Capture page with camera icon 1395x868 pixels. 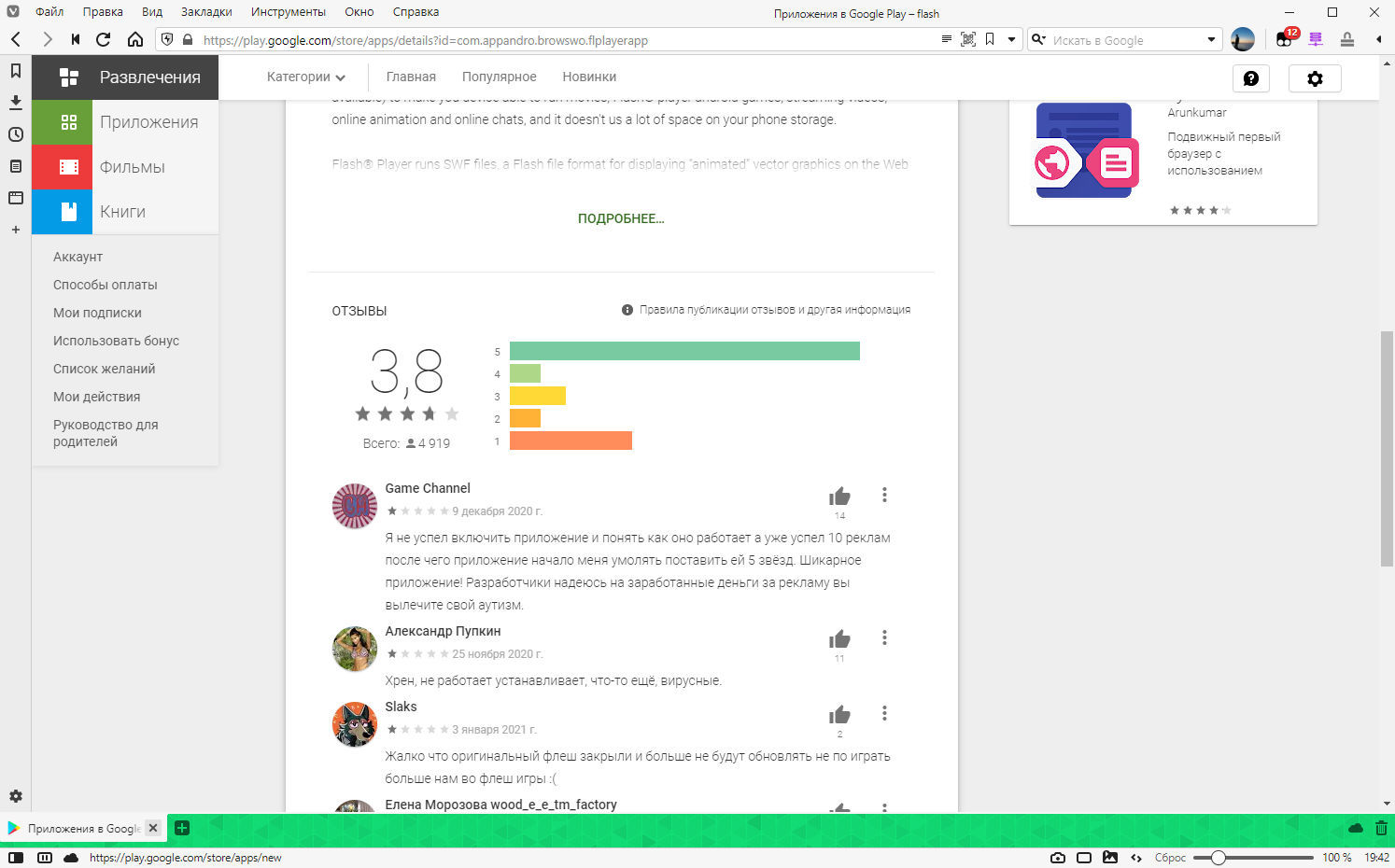click(x=1058, y=858)
